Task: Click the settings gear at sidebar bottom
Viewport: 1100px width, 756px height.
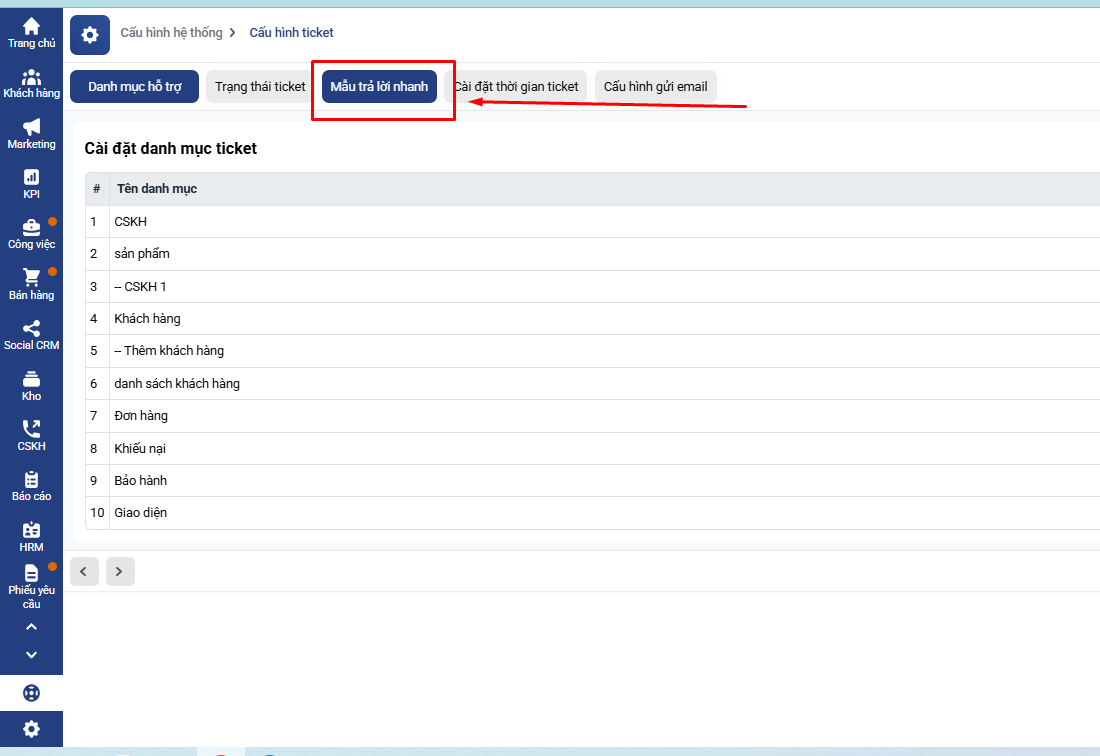Action: click(31, 729)
